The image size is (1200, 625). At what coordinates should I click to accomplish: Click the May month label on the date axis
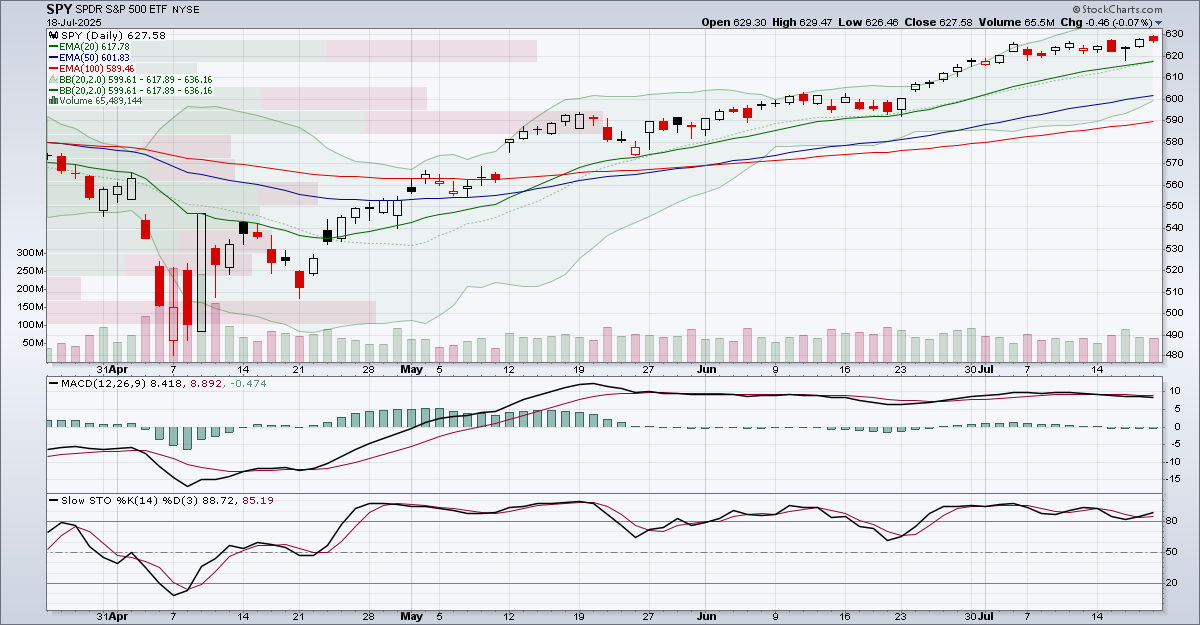pyautogui.click(x=411, y=369)
